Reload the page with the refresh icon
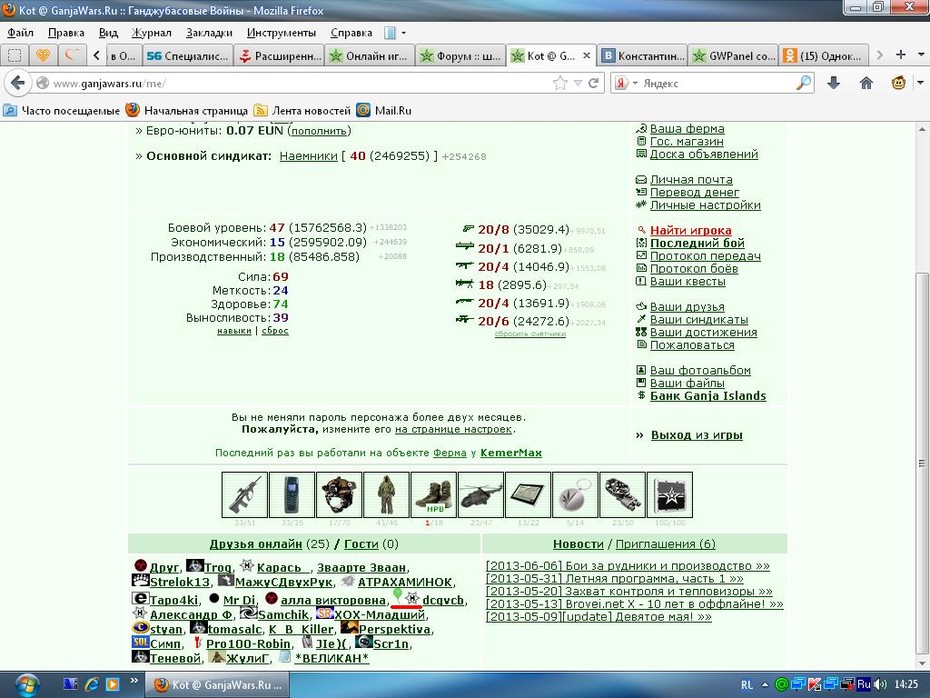Image resolution: width=930 pixels, height=698 pixels. [x=593, y=83]
